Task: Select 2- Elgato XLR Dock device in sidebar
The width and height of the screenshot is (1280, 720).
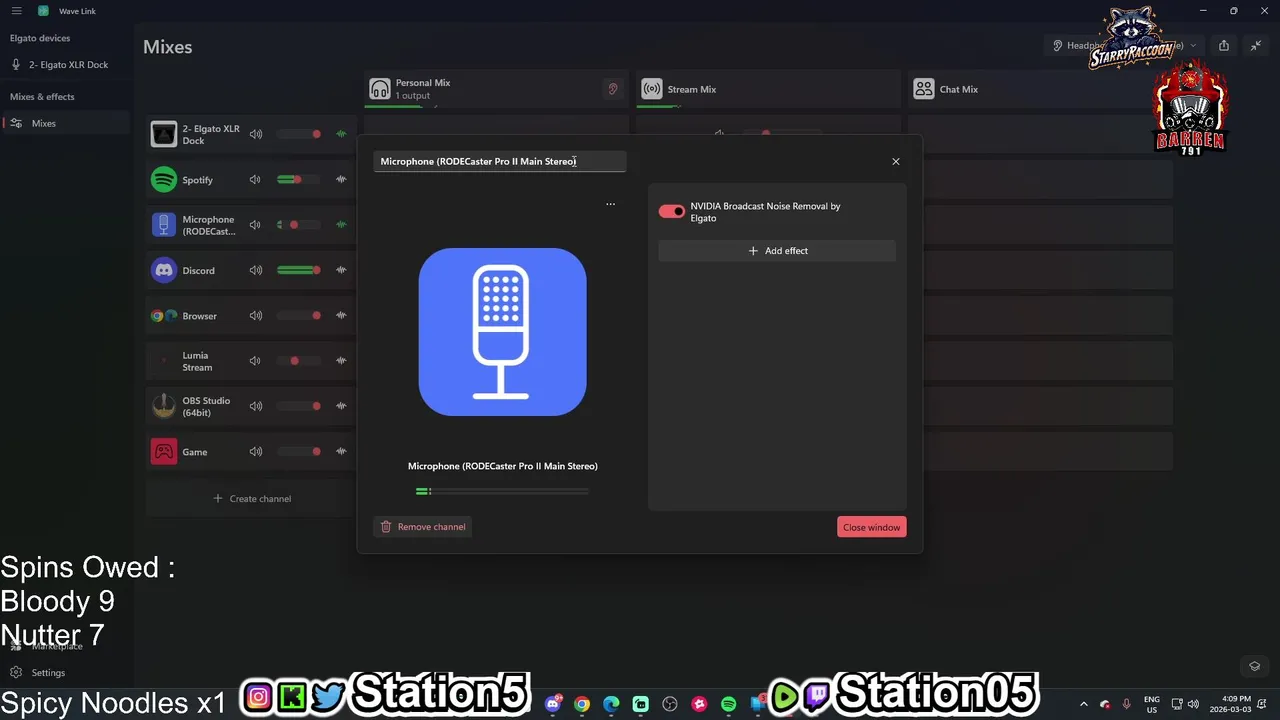Action: pos(66,65)
